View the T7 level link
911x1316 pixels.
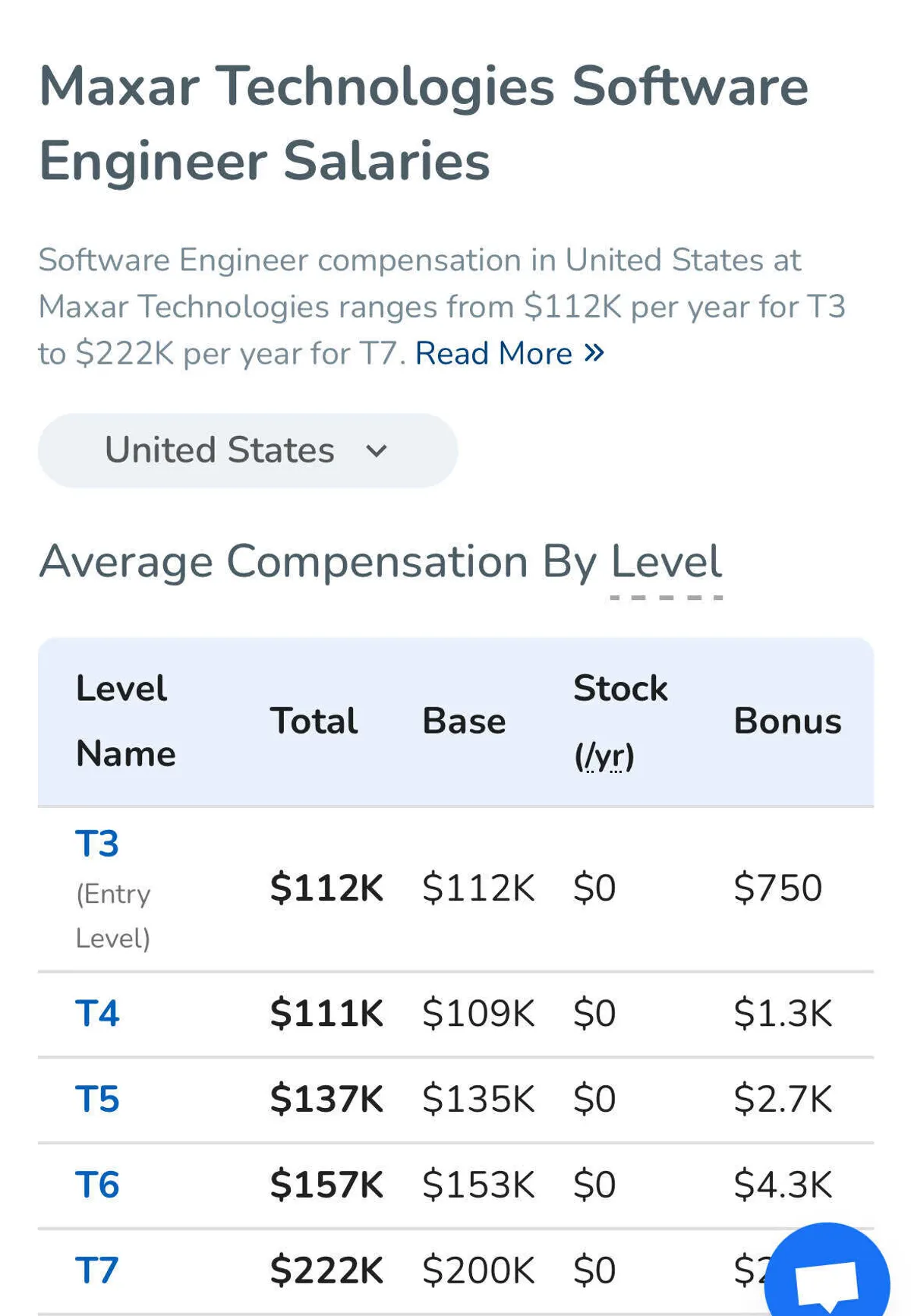(97, 1270)
